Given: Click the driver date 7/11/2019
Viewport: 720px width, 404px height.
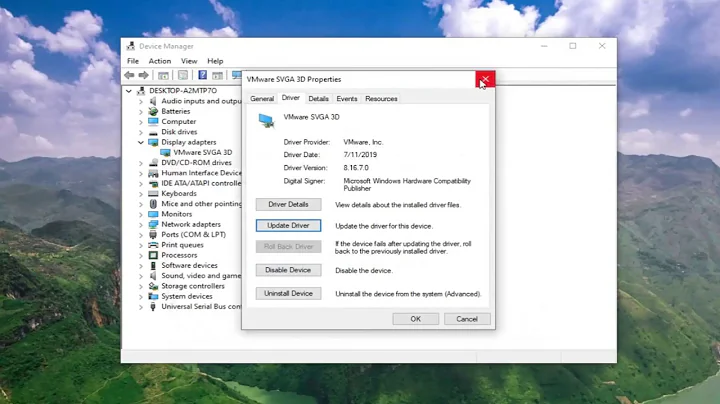Looking at the screenshot, I should tap(360, 155).
